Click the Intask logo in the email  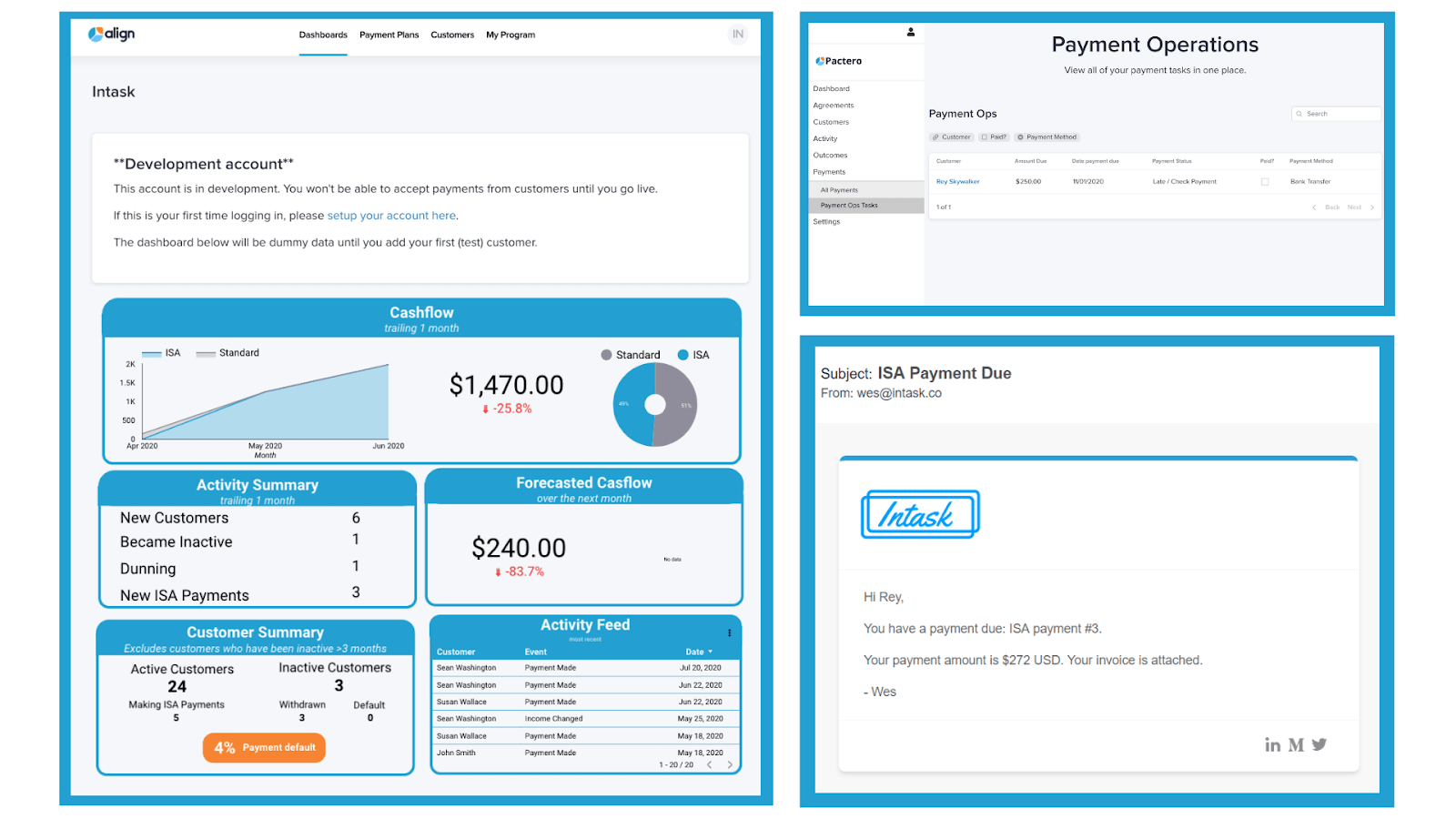[x=920, y=514]
